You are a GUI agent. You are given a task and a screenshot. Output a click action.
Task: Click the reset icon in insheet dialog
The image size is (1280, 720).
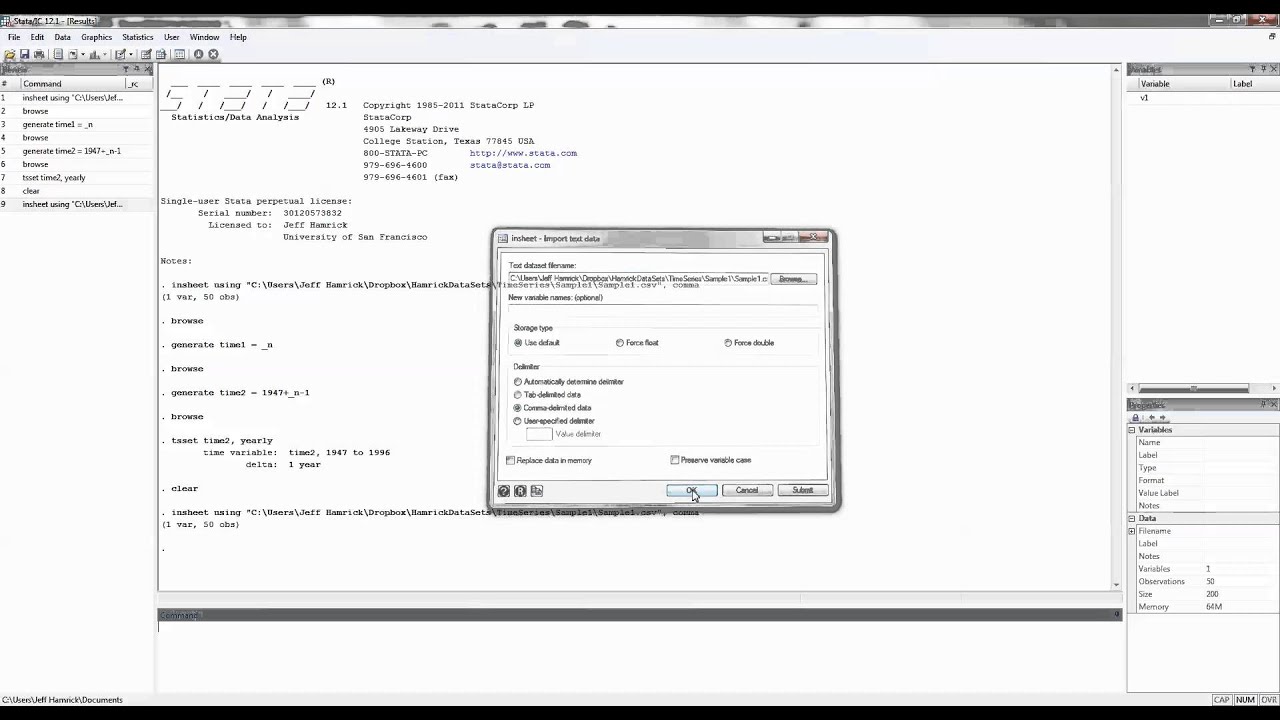[520, 491]
